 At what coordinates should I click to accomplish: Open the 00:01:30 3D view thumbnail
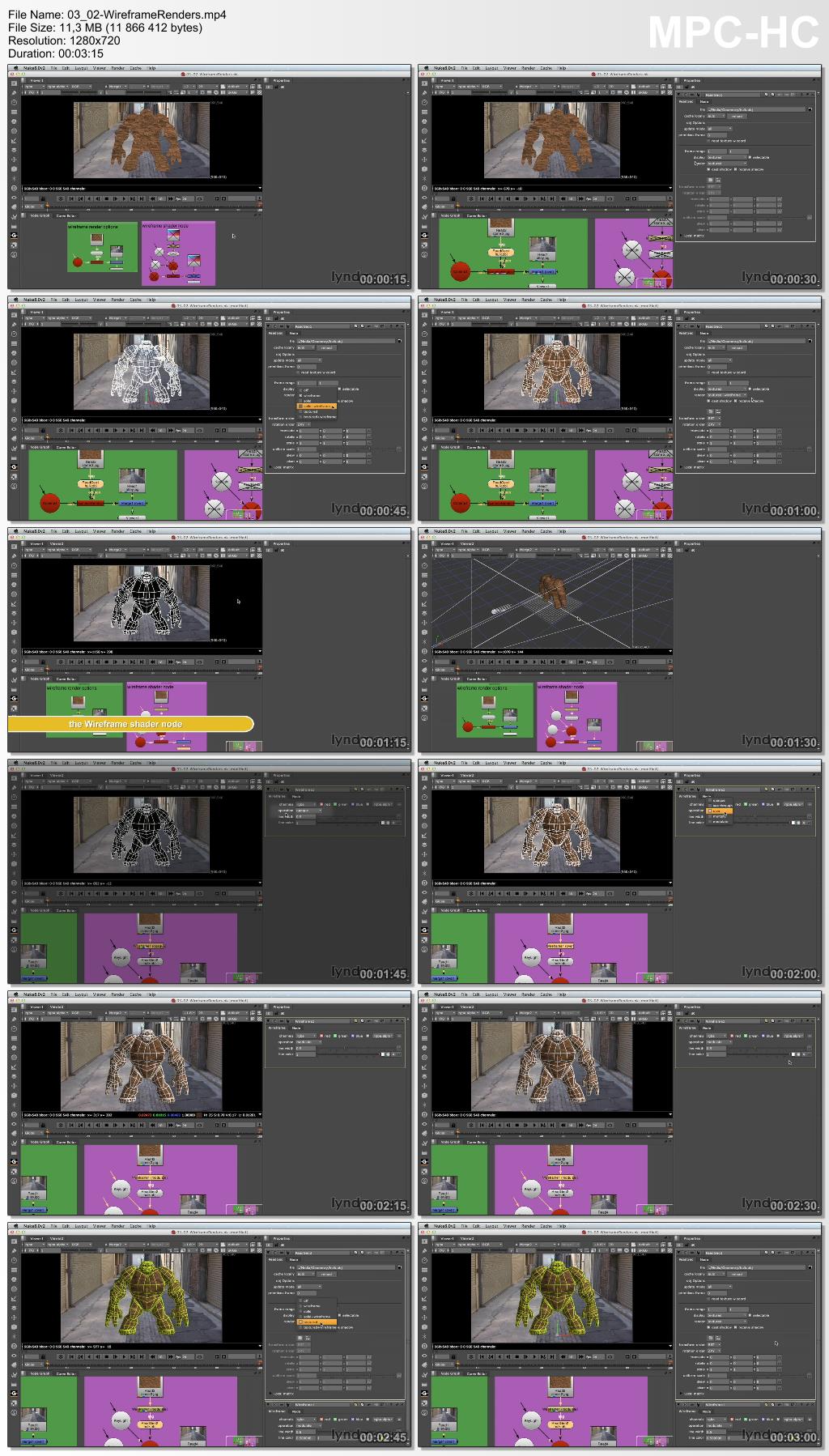620,641
